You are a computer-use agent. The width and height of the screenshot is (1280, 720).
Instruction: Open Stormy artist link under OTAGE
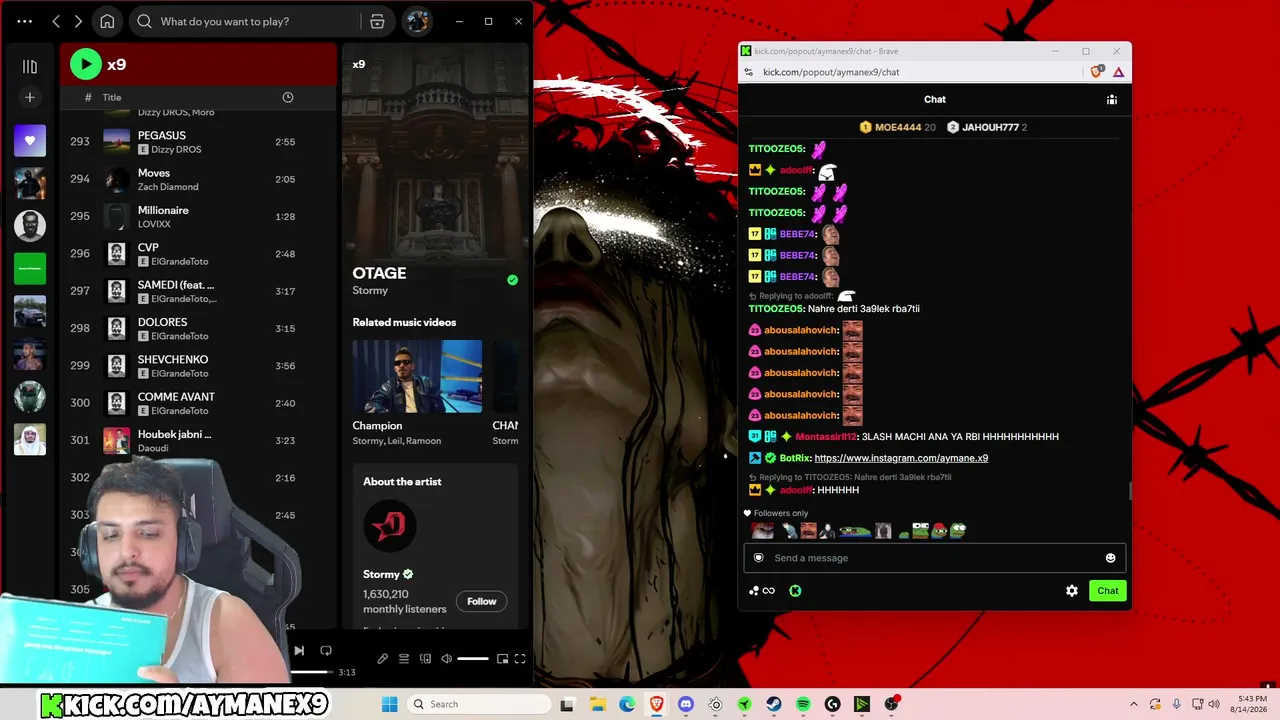tap(370, 290)
